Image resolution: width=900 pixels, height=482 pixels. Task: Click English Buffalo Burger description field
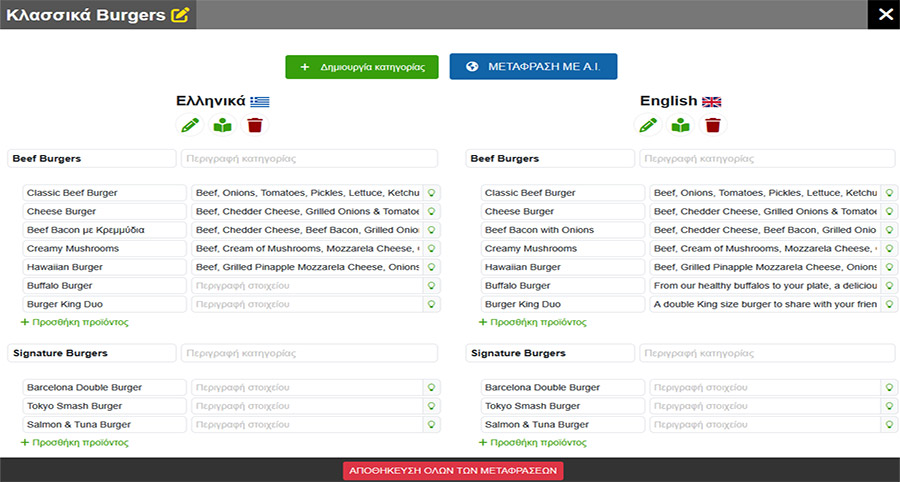(765, 286)
